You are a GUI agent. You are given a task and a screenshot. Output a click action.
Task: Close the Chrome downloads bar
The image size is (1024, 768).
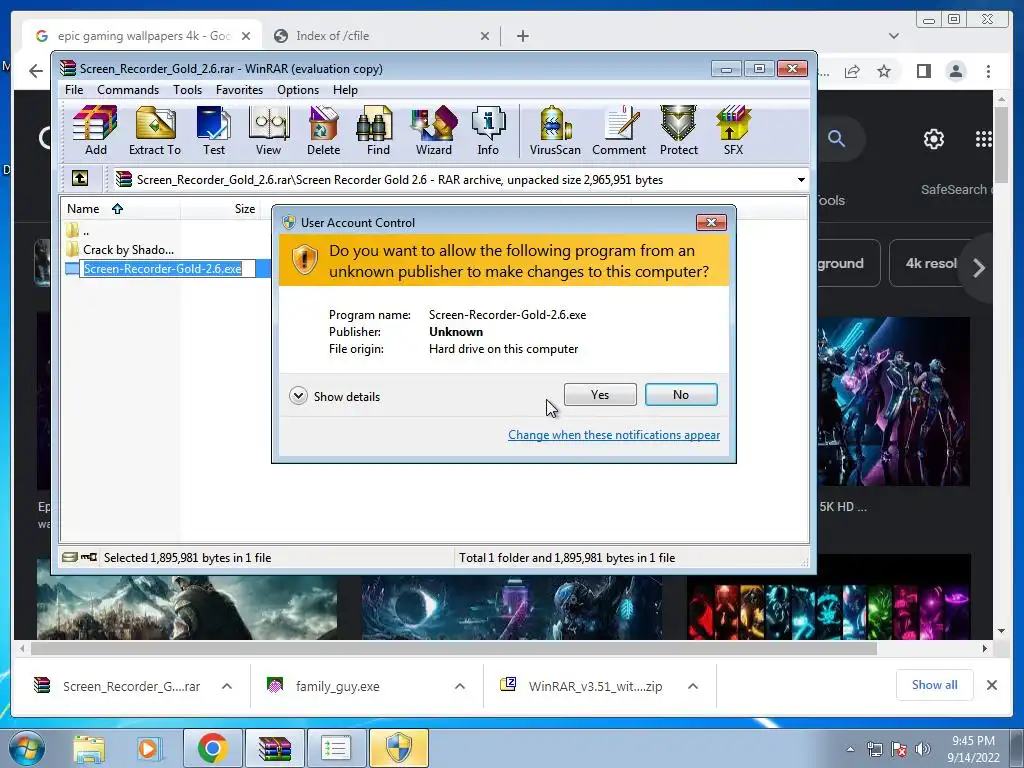pos(991,685)
